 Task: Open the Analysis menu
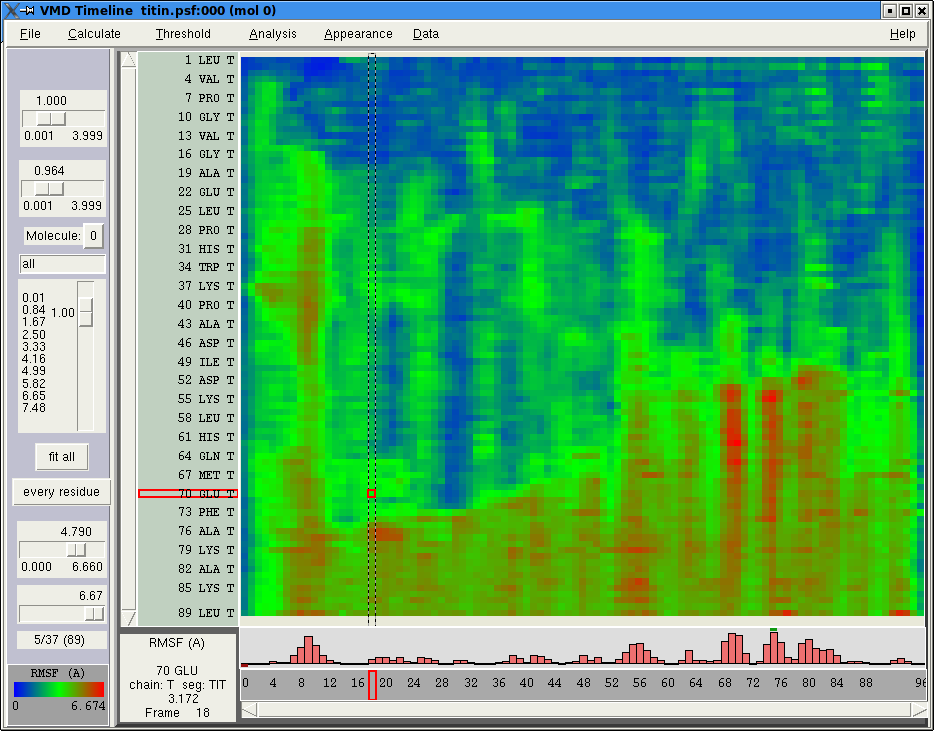click(273, 34)
